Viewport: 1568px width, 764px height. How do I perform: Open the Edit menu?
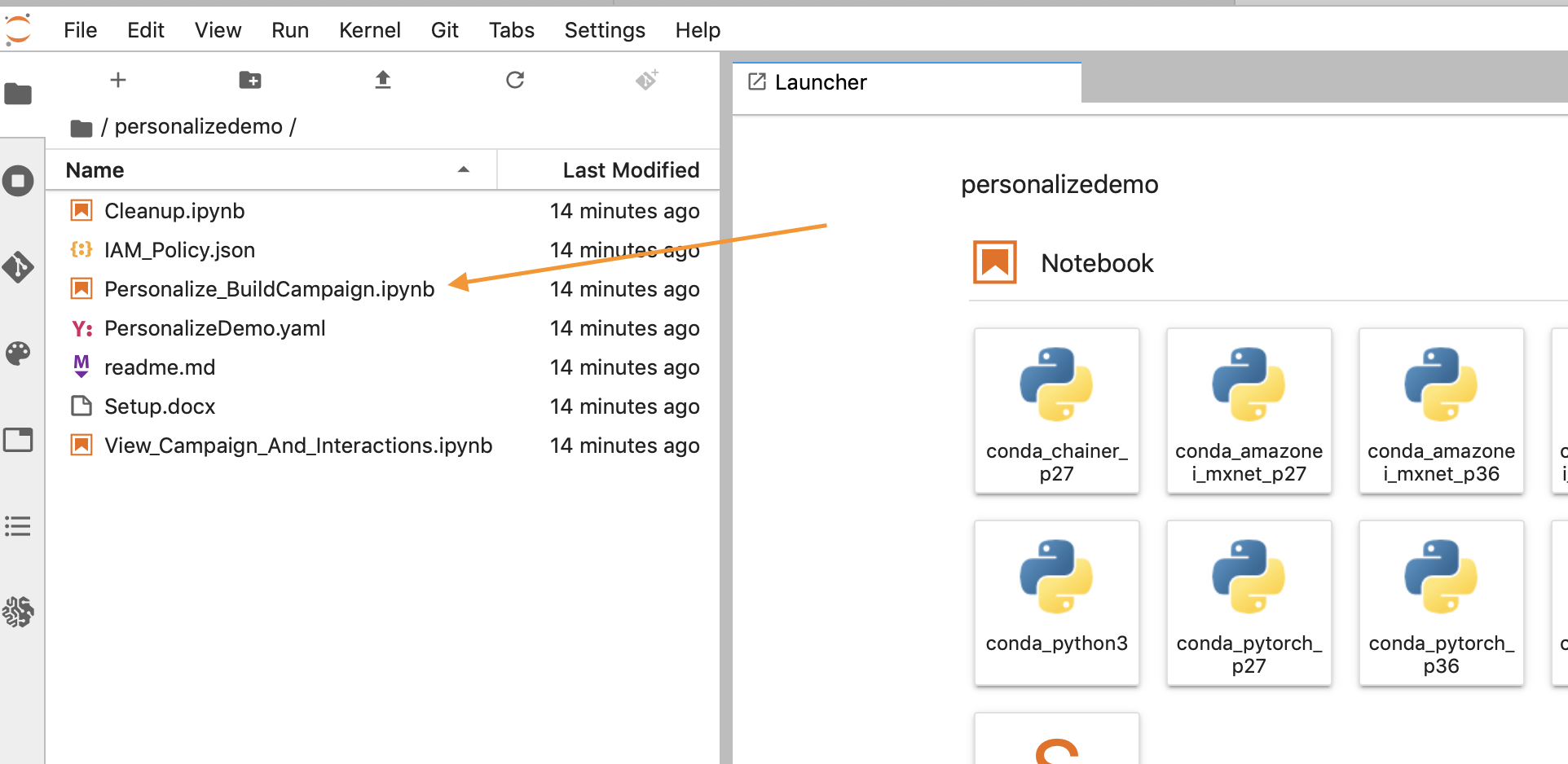click(146, 30)
